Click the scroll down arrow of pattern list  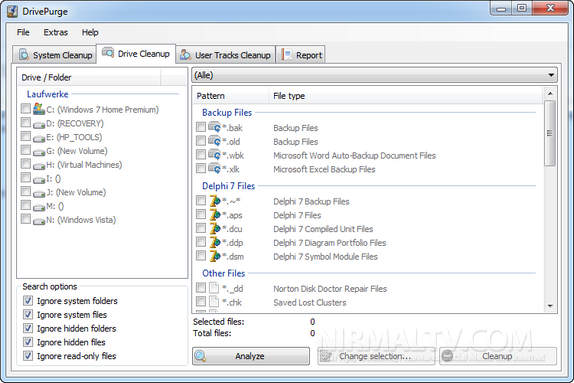(550, 306)
